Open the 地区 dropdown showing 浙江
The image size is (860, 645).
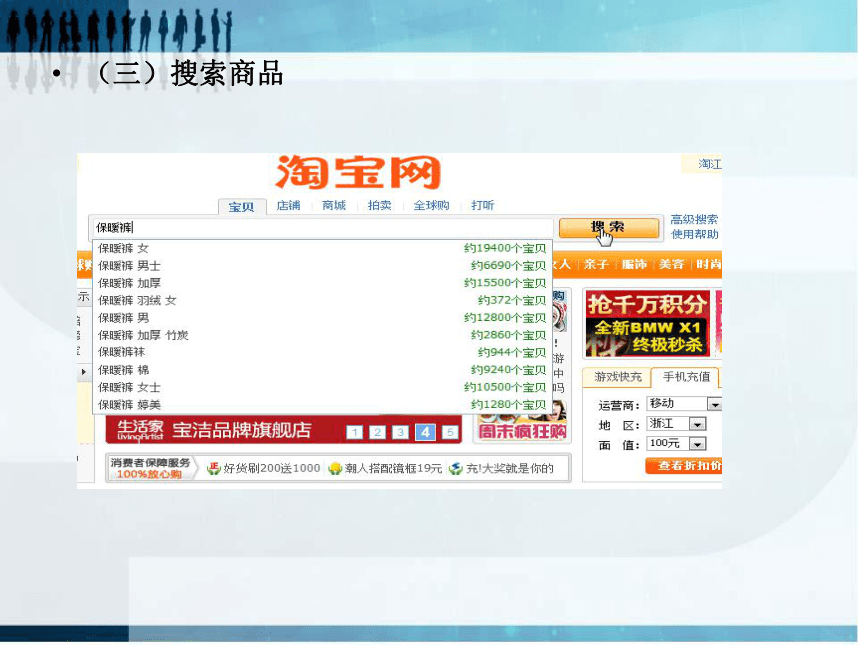click(x=677, y=425)
